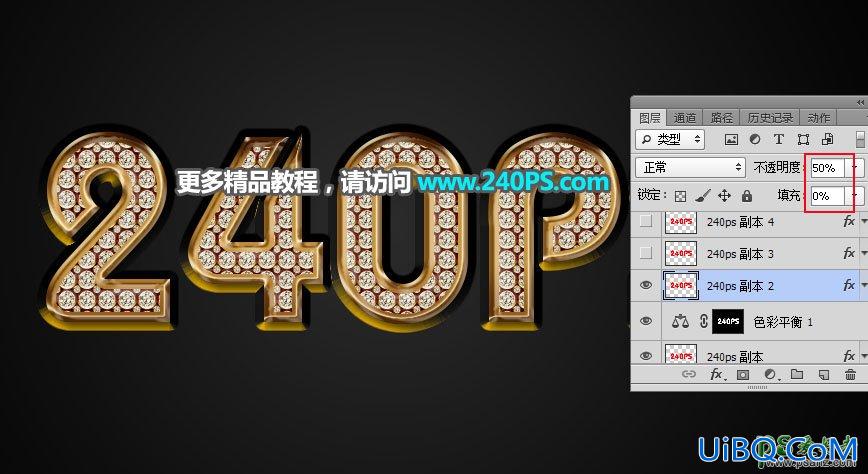Click the 不透明度 opacity label
This screenshot has width=868, height=474.
pos(778,167)
